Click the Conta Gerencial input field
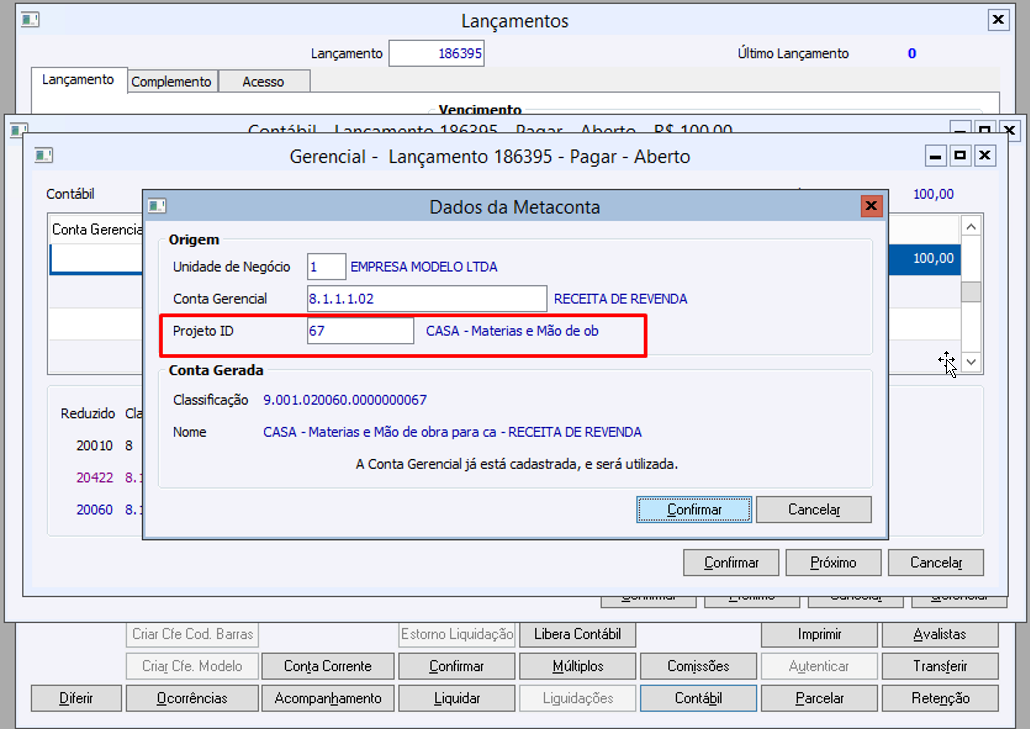The image size is (1030, 729). pyautogui.click(x=426, y=299)
